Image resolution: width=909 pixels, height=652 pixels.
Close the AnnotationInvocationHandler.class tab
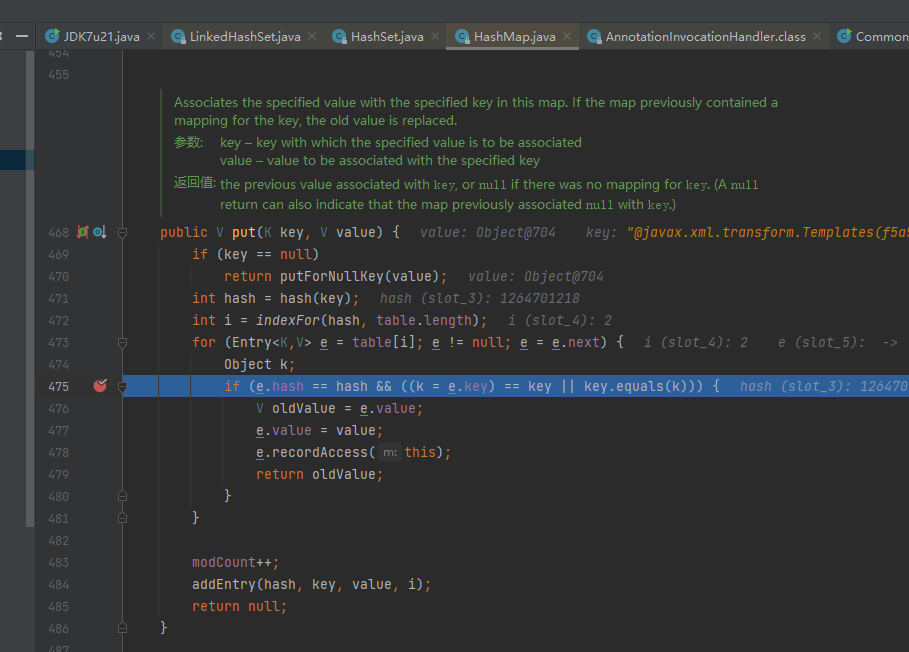817,36
